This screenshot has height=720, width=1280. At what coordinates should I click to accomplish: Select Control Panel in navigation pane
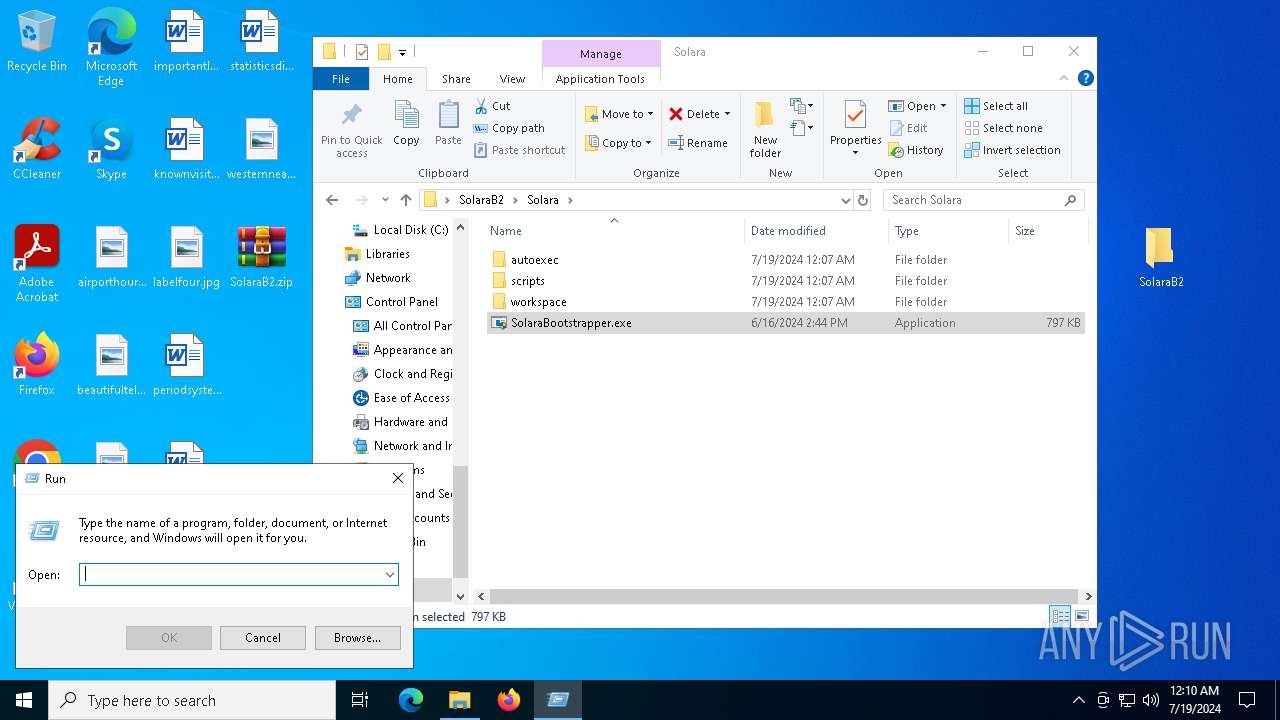coord(392,302)
